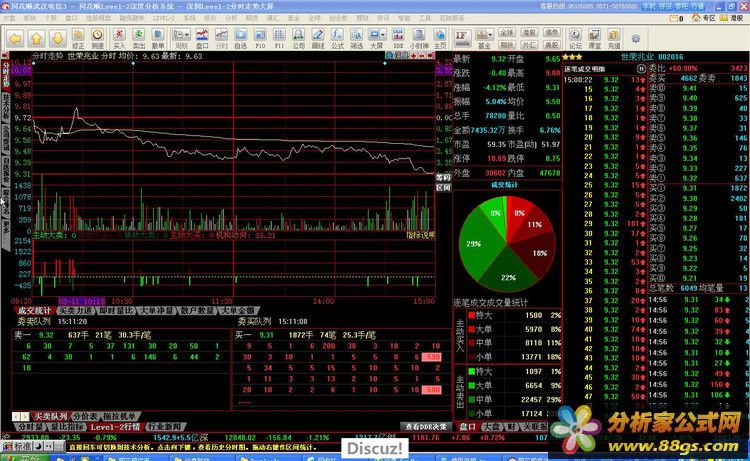
Task: Click the down arrow toolbar icon
Action: click(x=57, y=38)
